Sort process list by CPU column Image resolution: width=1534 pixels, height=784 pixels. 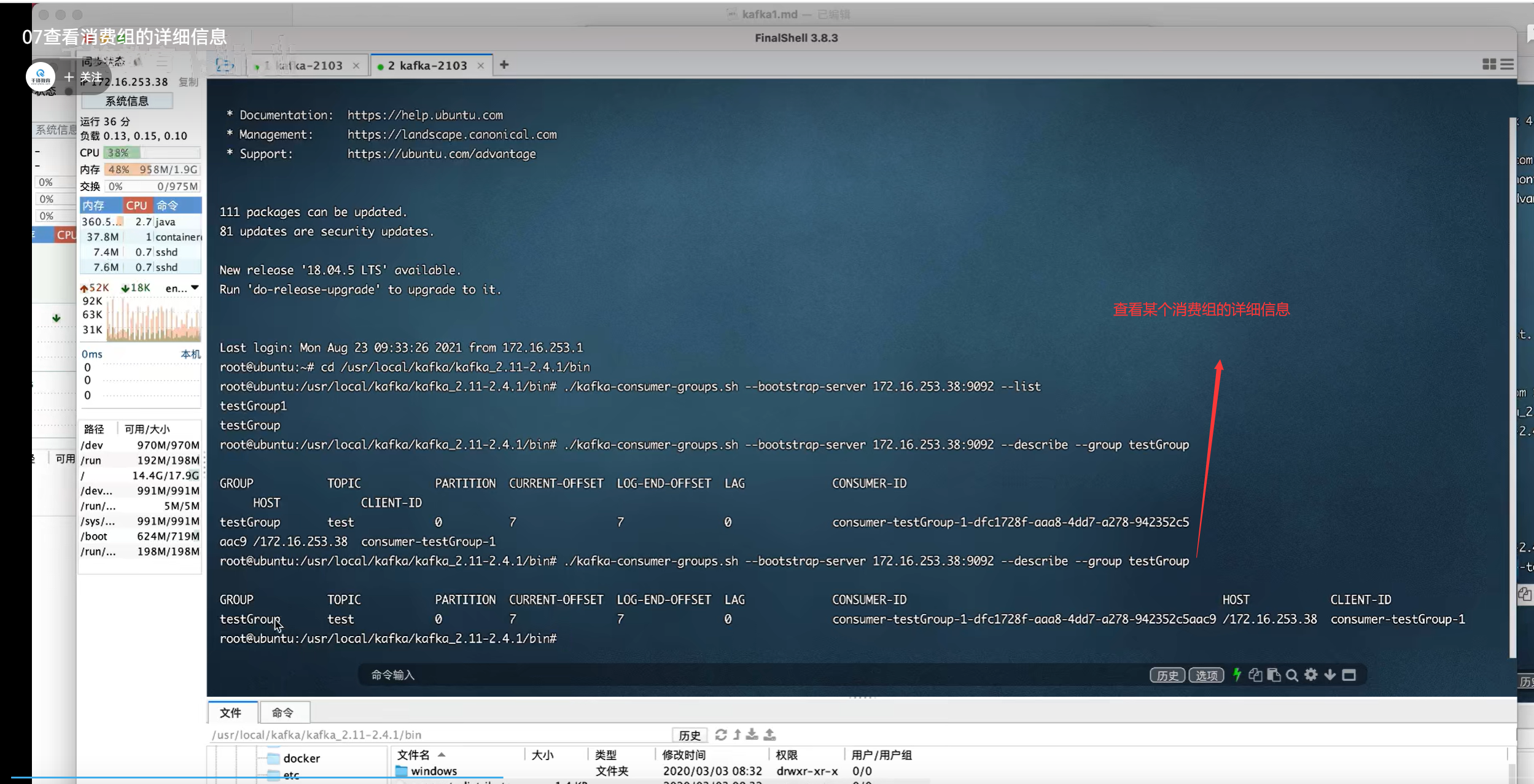(x=136, y=205)
